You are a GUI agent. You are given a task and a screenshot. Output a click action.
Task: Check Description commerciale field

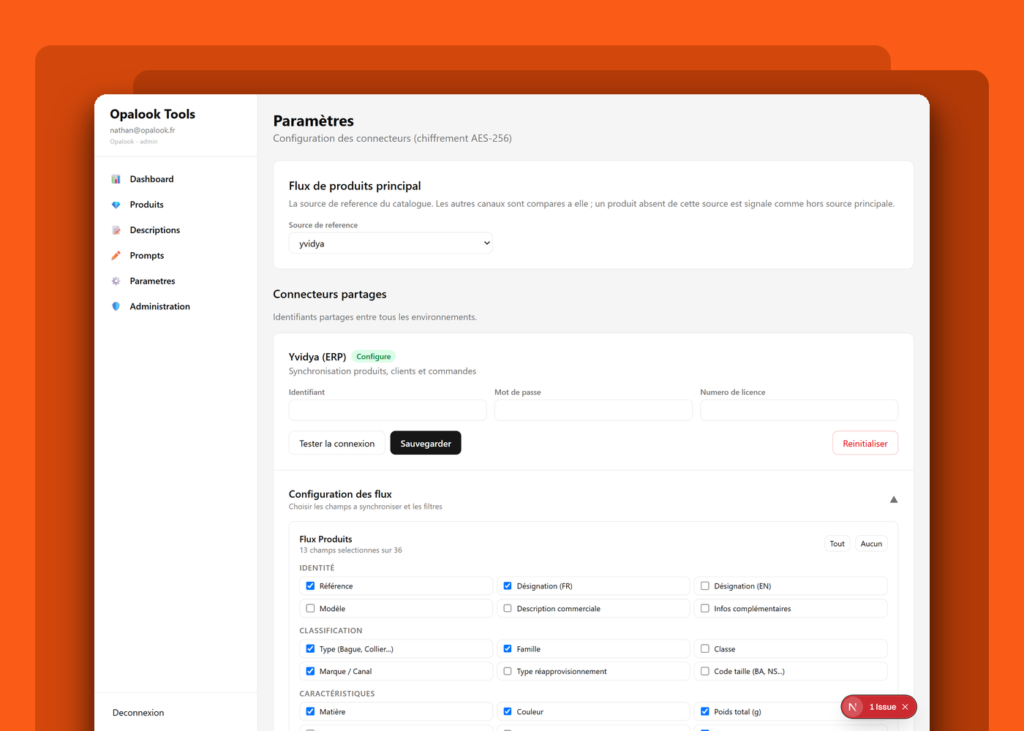[507, 608]
